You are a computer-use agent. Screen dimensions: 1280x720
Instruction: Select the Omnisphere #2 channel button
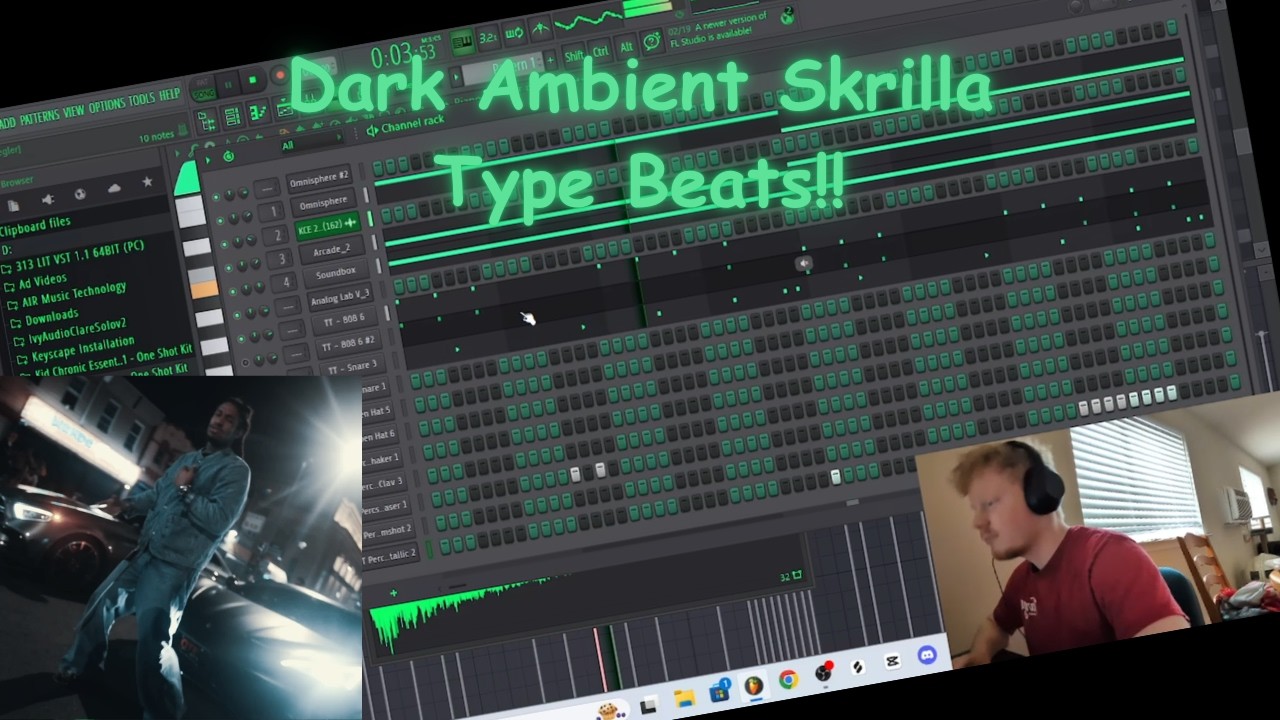[x=319, y=179]
